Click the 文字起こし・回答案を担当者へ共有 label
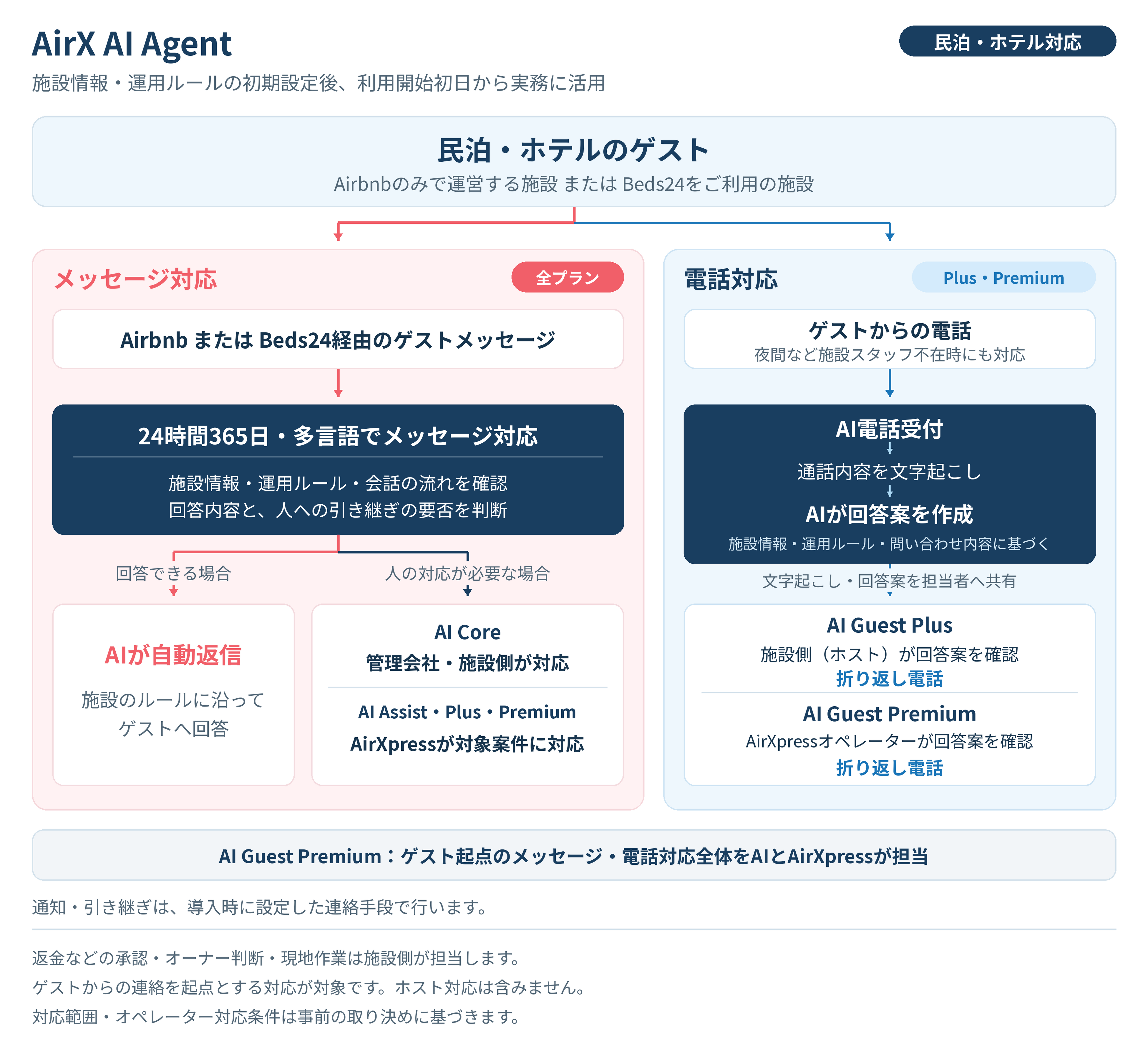 pos(889,581)
